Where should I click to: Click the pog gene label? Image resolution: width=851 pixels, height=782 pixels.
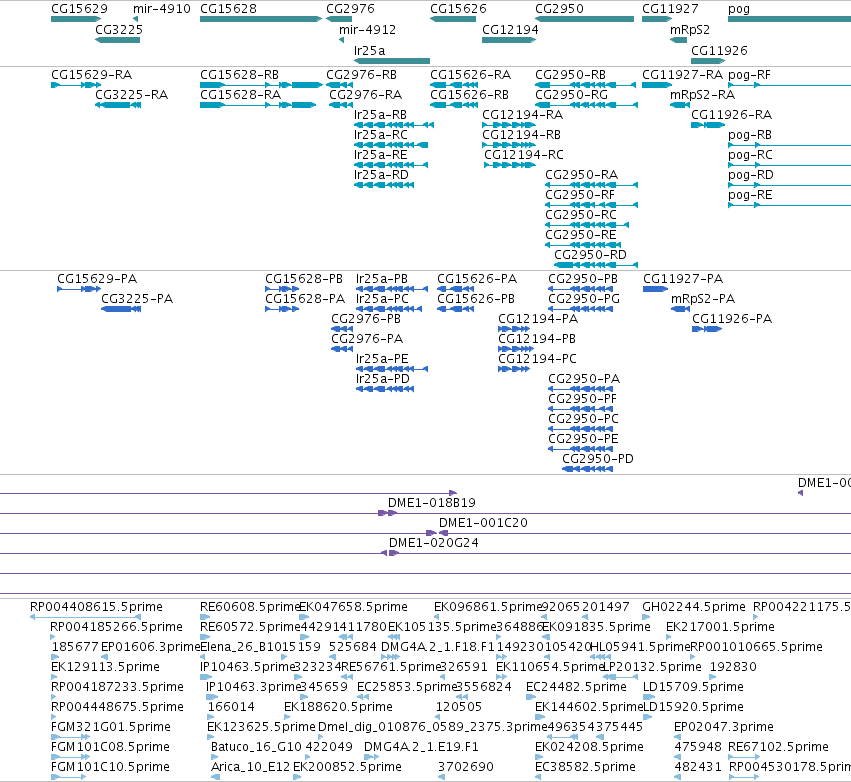[x=739, y=9]
